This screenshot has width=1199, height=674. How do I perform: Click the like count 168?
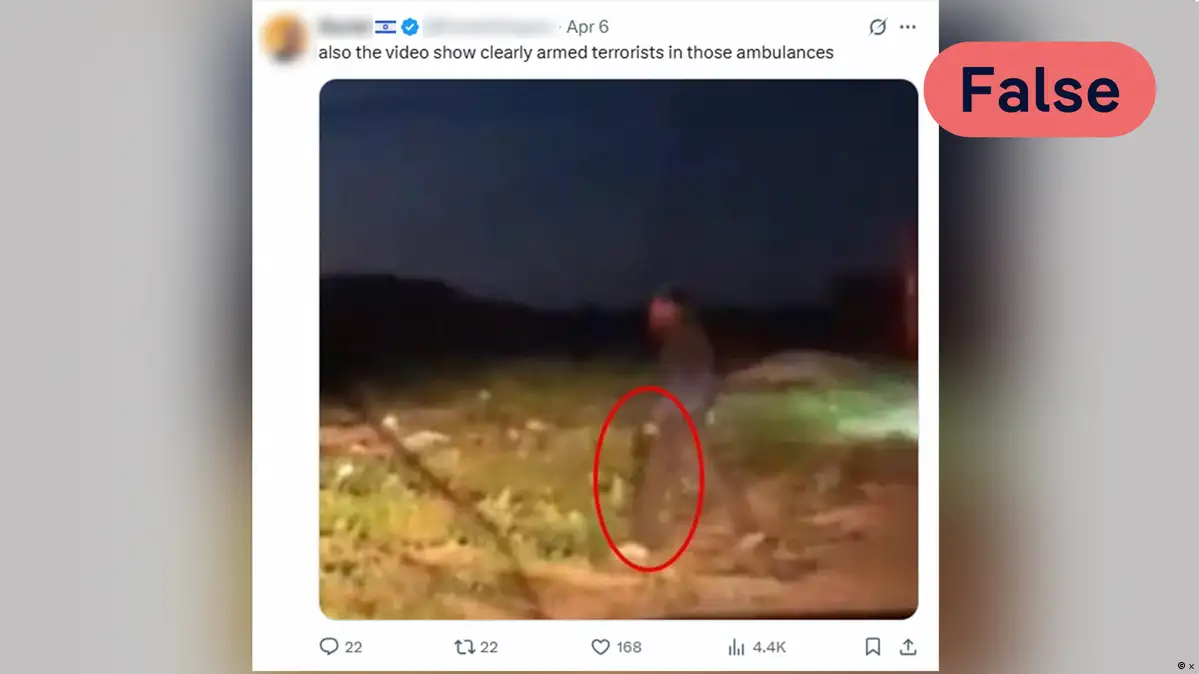point(629,647)
